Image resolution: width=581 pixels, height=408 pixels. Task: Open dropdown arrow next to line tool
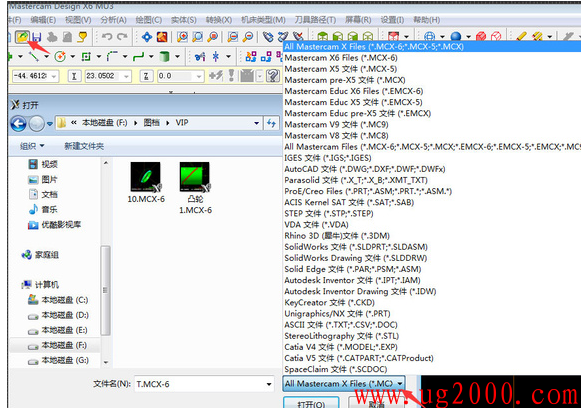coord(47,56)
